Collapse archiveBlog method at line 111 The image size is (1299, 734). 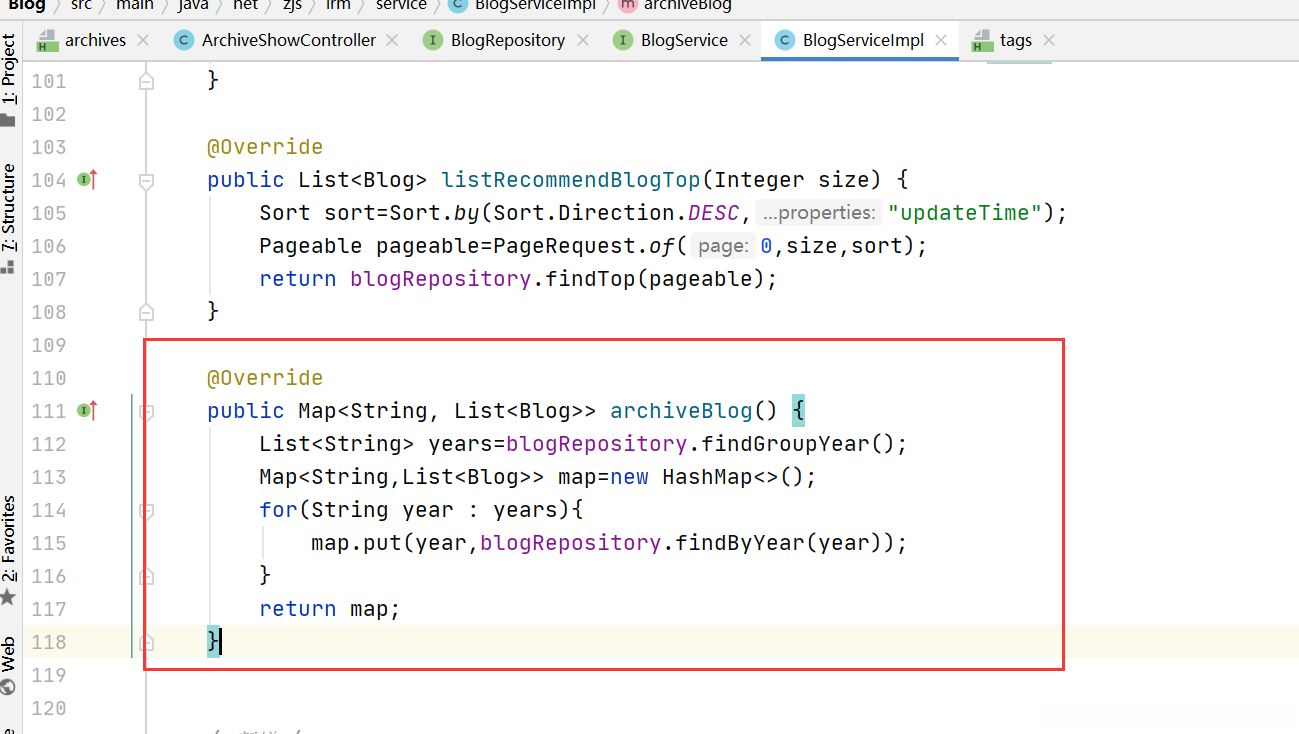[146, 411]
